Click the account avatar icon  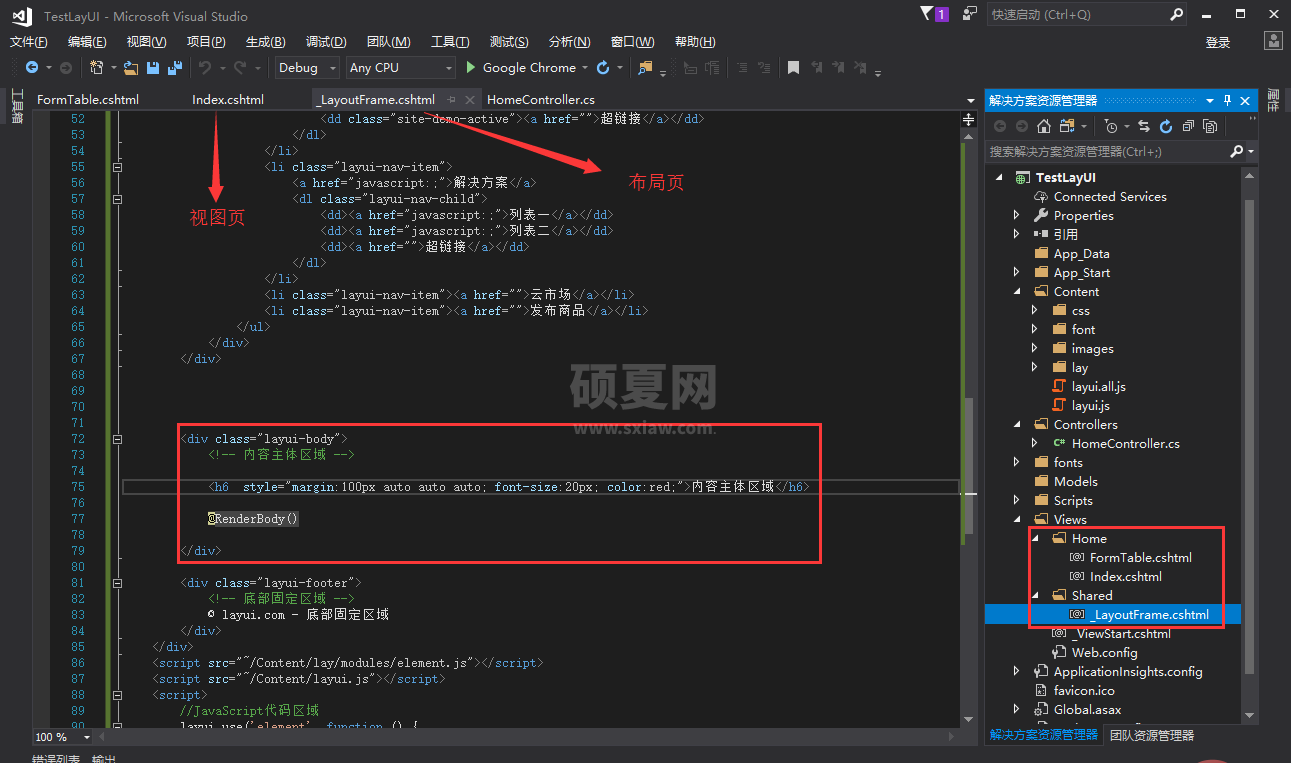click(x=1273, y=41)
